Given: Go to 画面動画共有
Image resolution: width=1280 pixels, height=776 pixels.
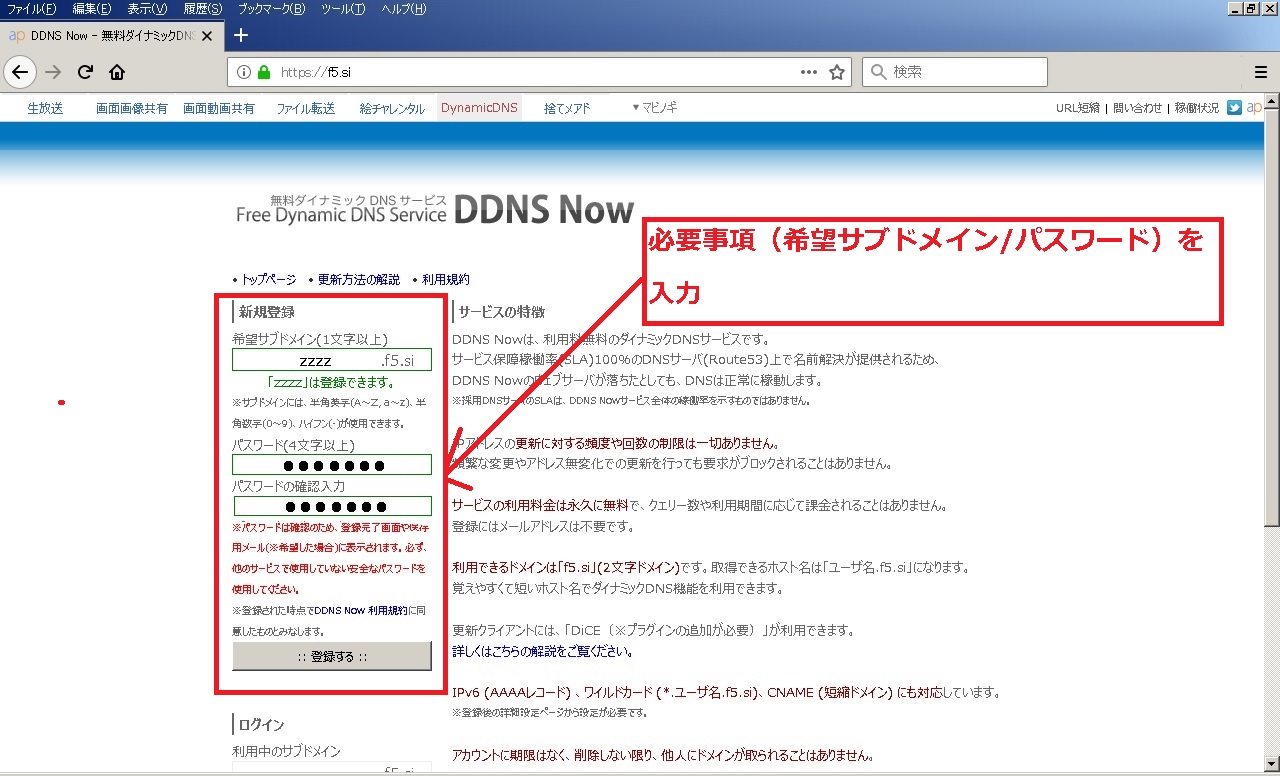Looking at the screenshot, I should click(219, 108).
